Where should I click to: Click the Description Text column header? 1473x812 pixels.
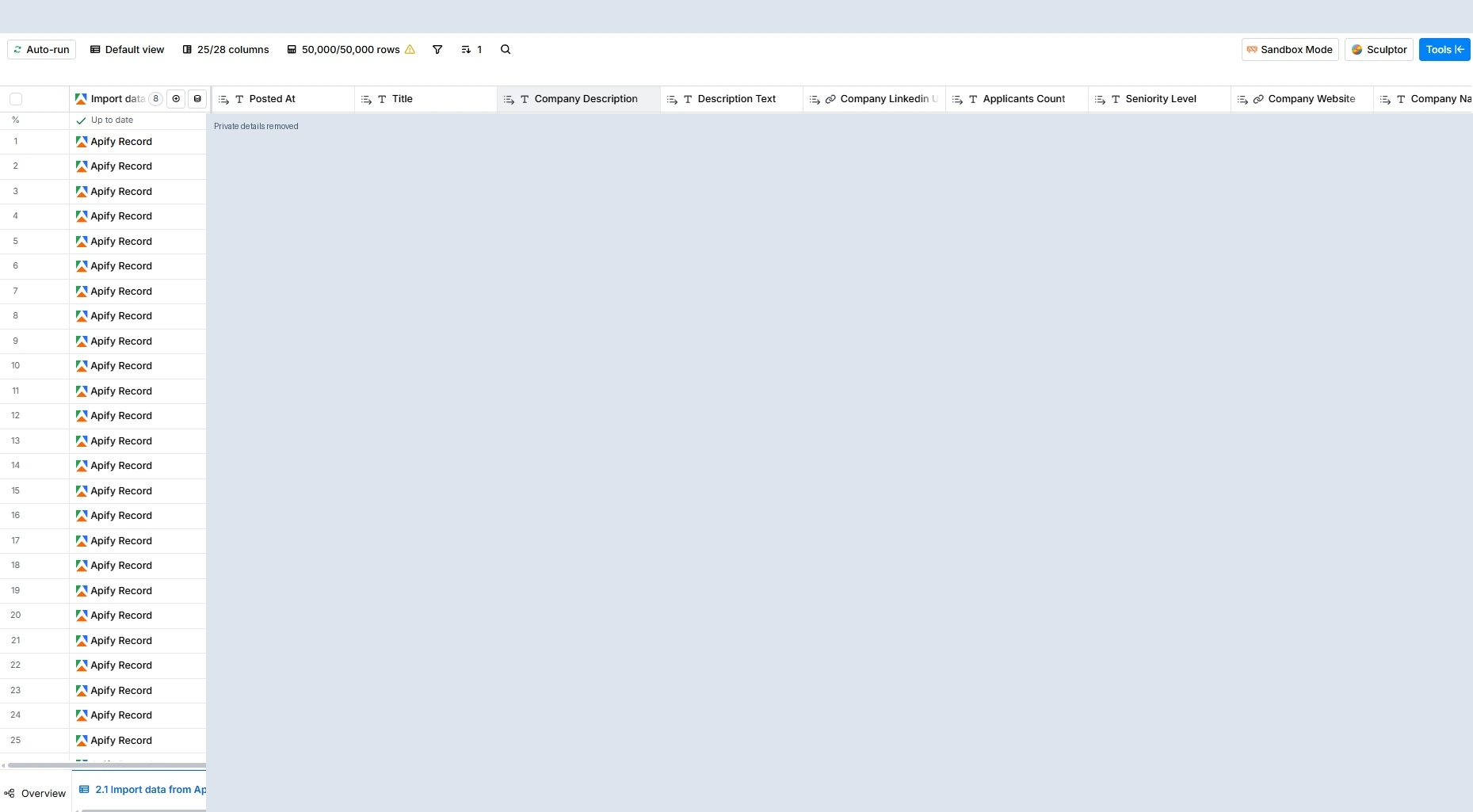(732, 99)
